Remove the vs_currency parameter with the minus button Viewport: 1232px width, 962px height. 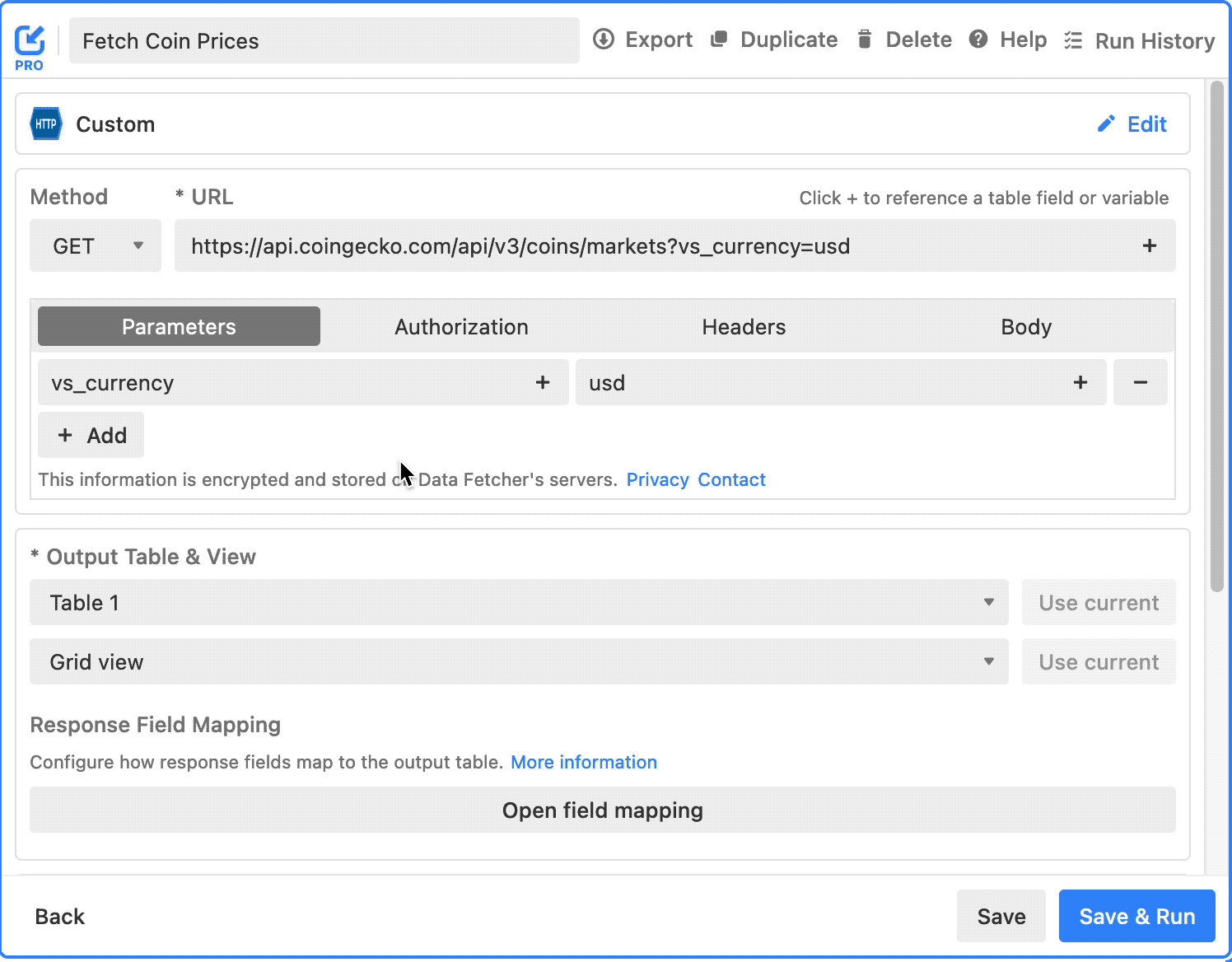[x=1141, y=382]
